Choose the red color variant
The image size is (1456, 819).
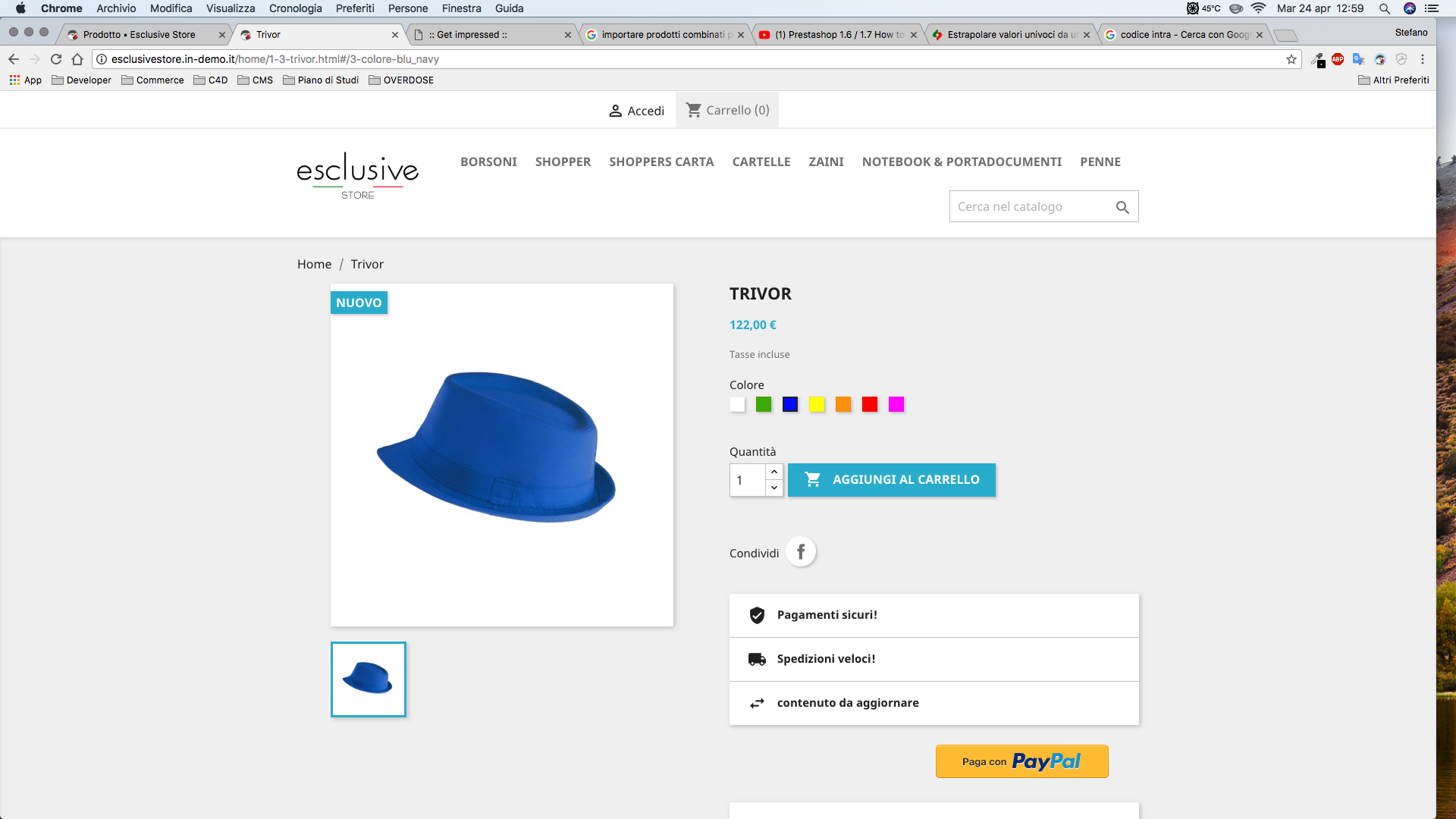(870, 405)
